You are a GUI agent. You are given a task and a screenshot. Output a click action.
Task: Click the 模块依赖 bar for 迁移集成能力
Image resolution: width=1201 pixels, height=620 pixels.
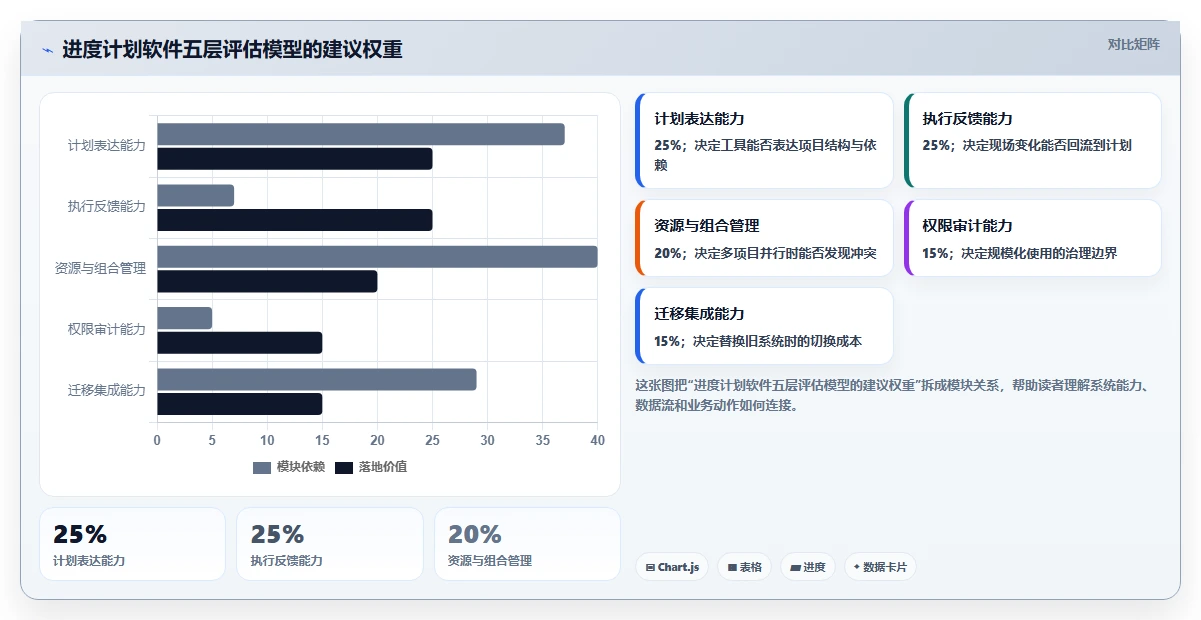click(x=317, y=379)
